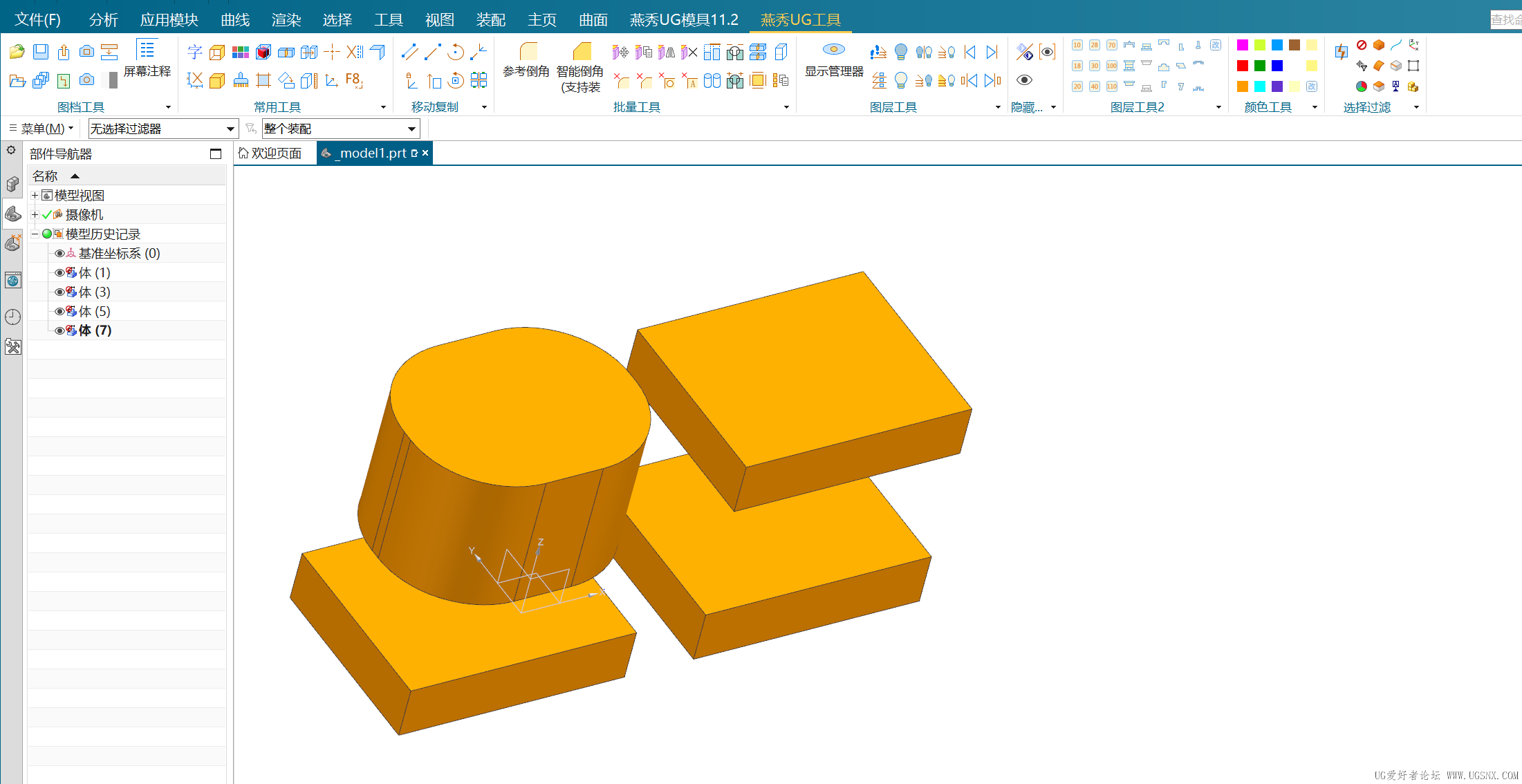Click the save floppy disk icon
The image size is (1522, 784).
[x=41, y=52]
